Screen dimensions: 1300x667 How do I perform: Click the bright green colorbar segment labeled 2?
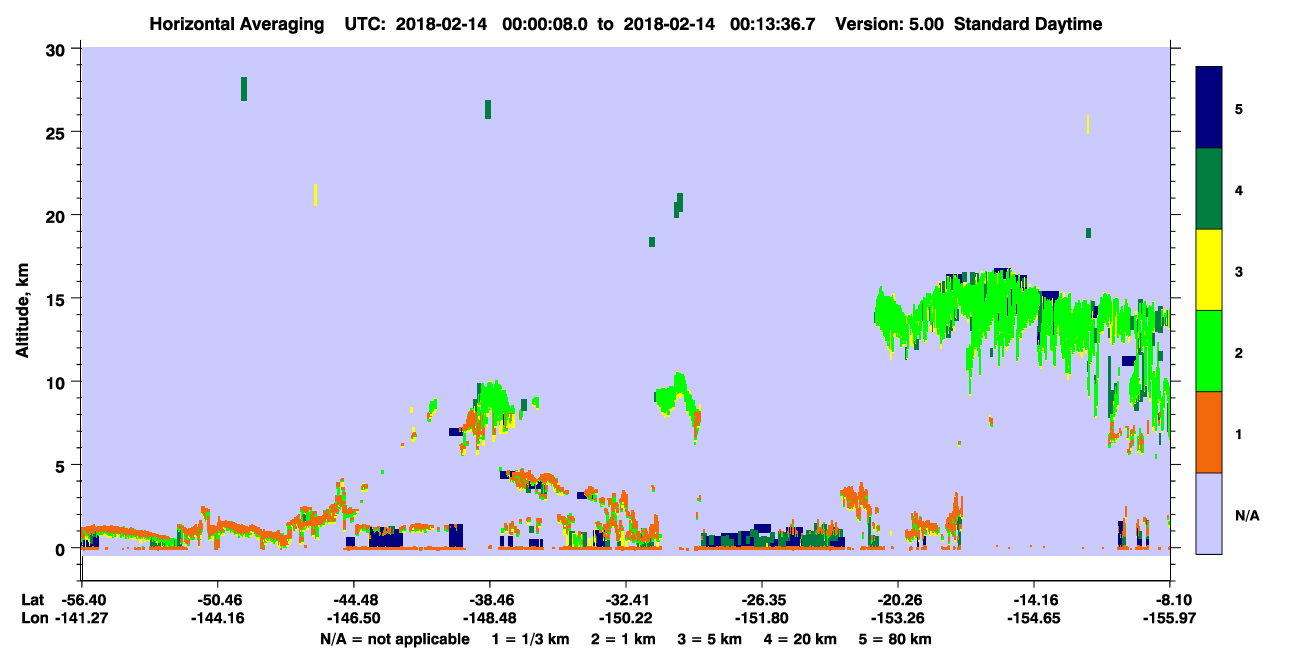(1209, 351)
